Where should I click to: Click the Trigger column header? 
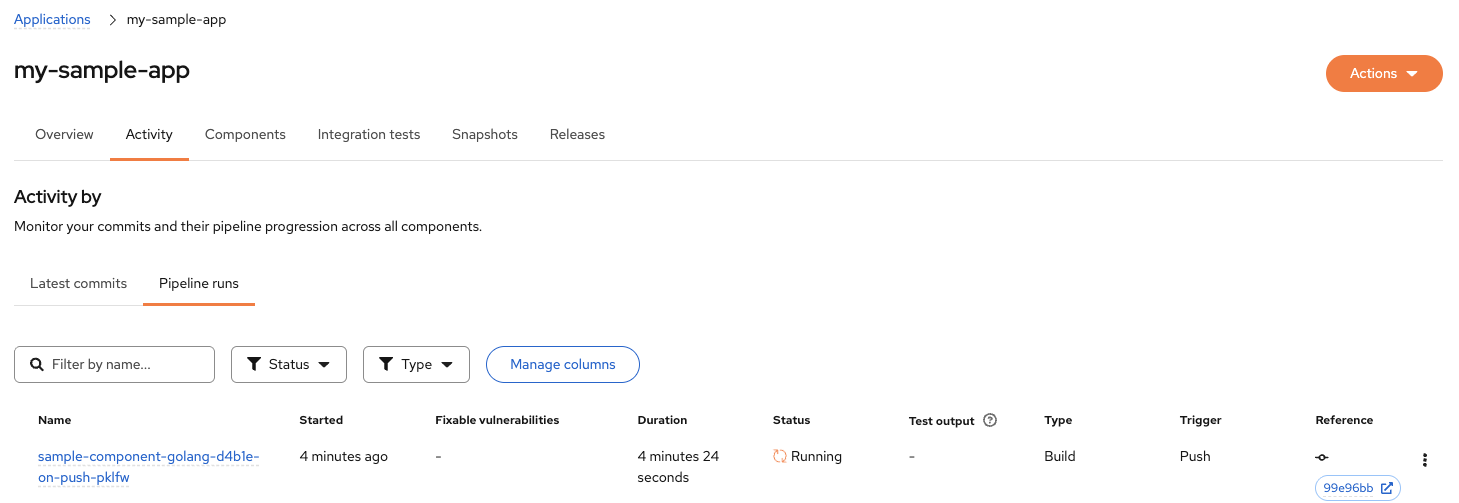click(x=1201, y=420)
